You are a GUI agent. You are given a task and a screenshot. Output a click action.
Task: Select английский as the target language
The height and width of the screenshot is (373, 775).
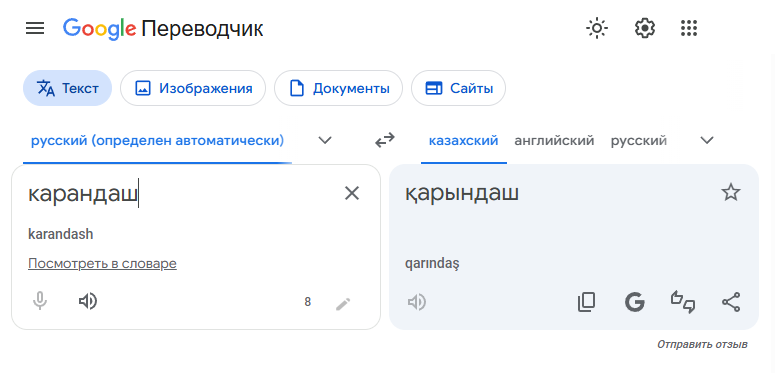[x=554, y=141]
